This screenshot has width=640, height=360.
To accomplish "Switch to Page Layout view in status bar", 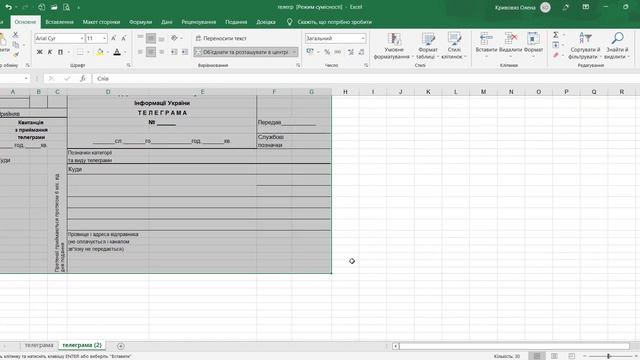I will coord(554,356).
